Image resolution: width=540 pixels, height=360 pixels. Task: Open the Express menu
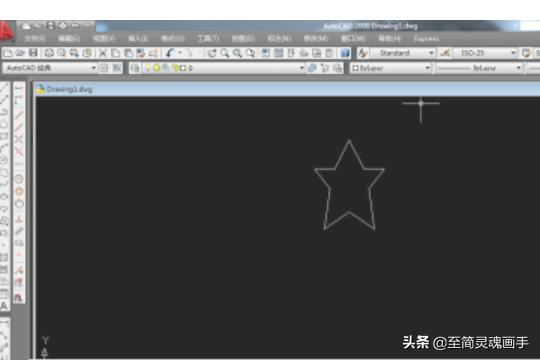click(x=426, y=39)
